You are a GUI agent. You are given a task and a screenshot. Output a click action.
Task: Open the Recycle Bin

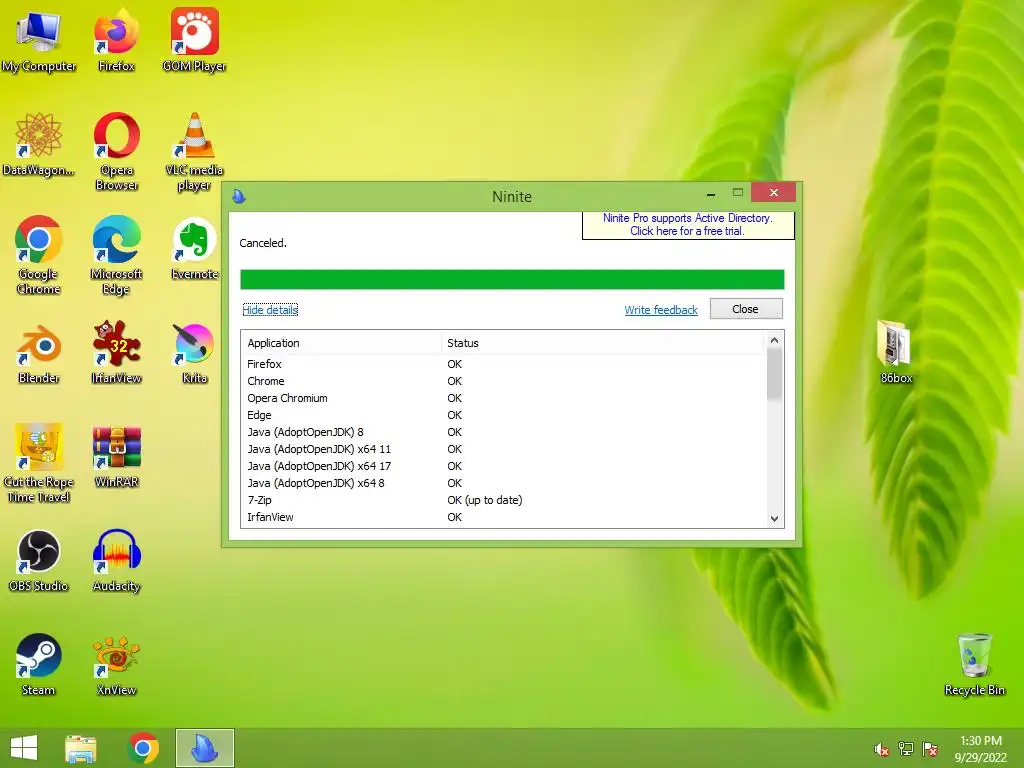[x=974, y=665]
